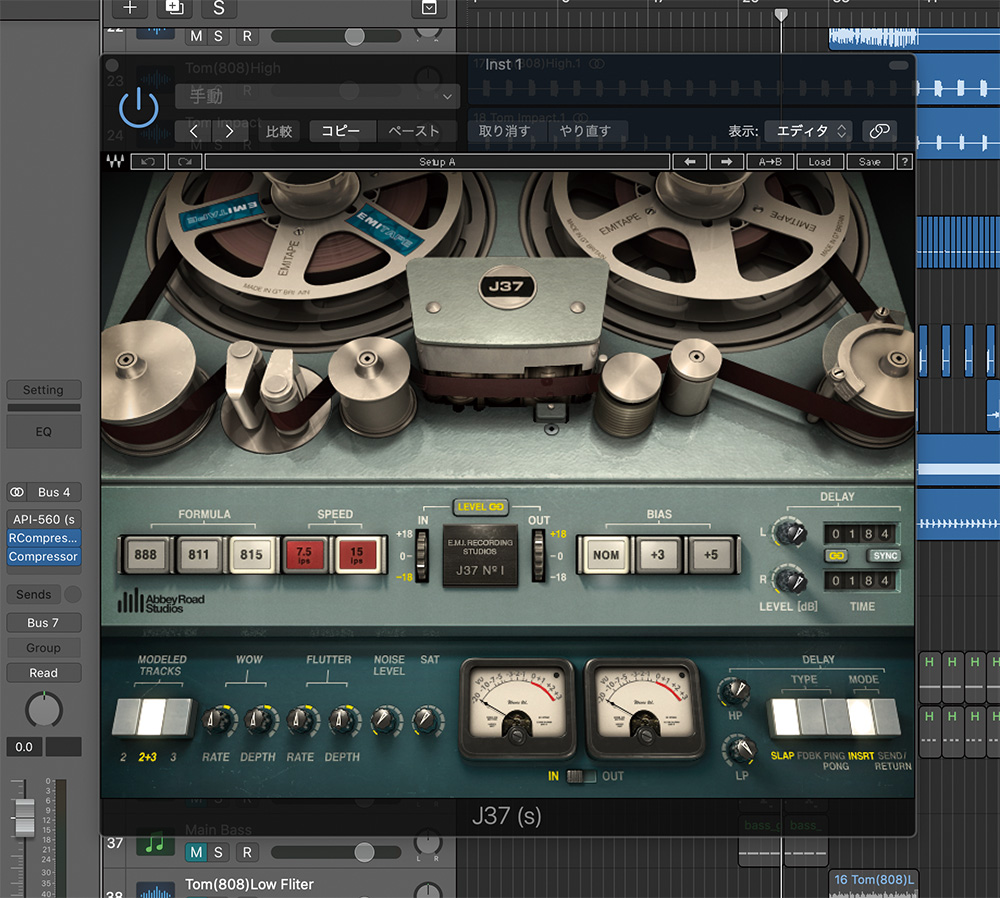Toggle the LEVEL link button
This screenshot has width=1000, height=898.
(481, 506)
